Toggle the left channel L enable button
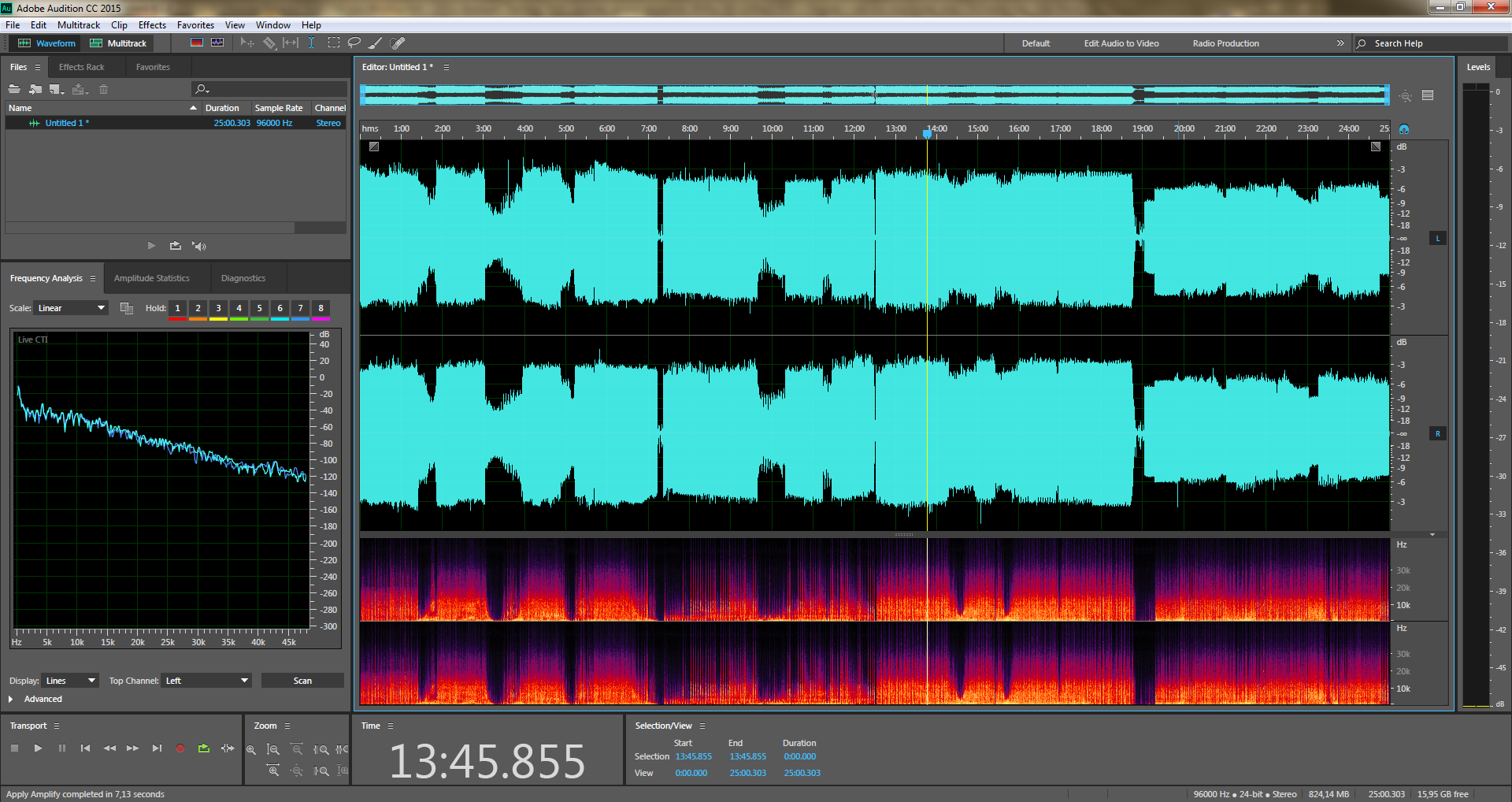The width and height of the screenshot is (1512, 802). tap(1437, 238)
